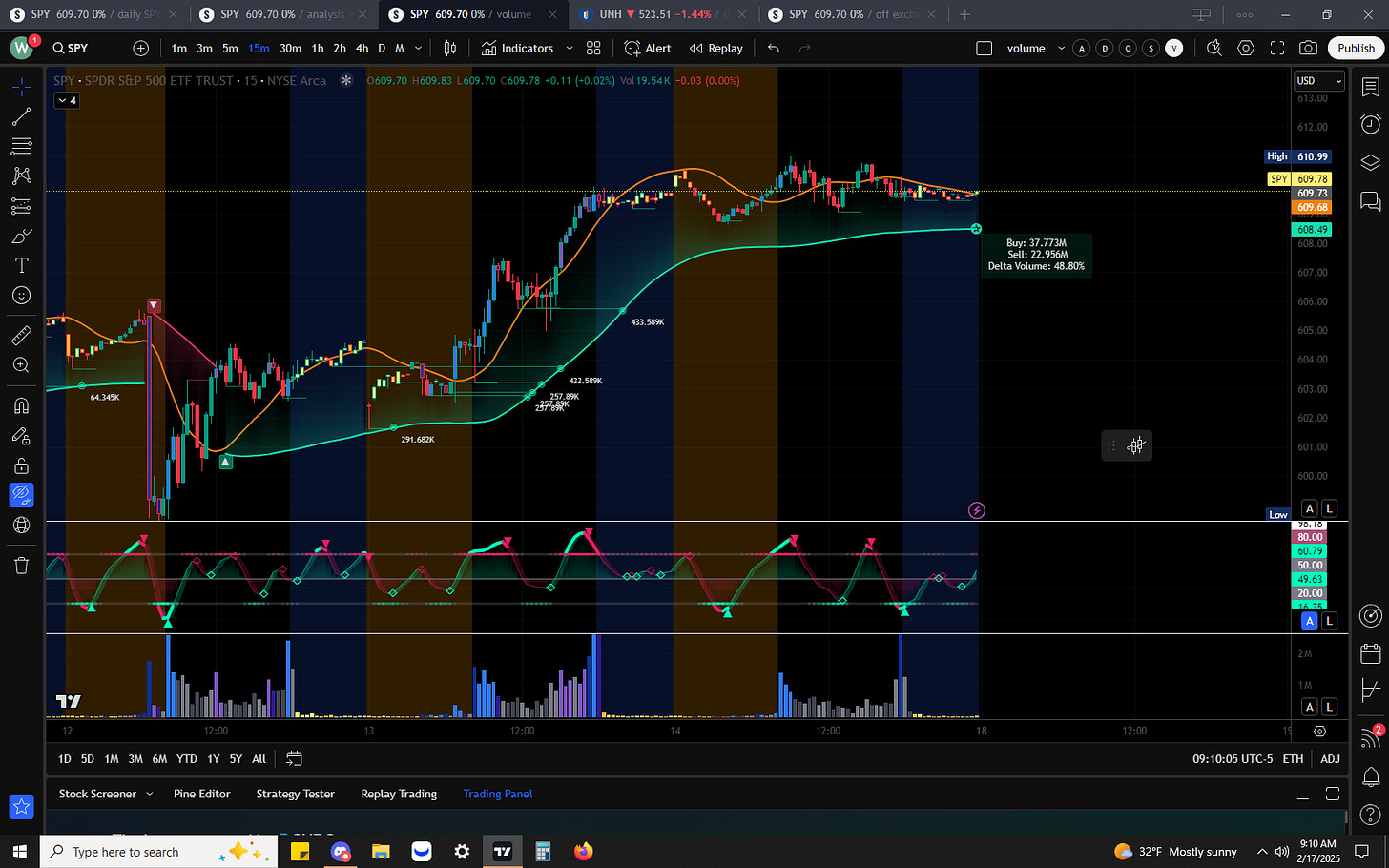The width and height of the screenshot is (1389, 868).
Task: Toggle hide all drawings eye icon
Action: [21, 495]
